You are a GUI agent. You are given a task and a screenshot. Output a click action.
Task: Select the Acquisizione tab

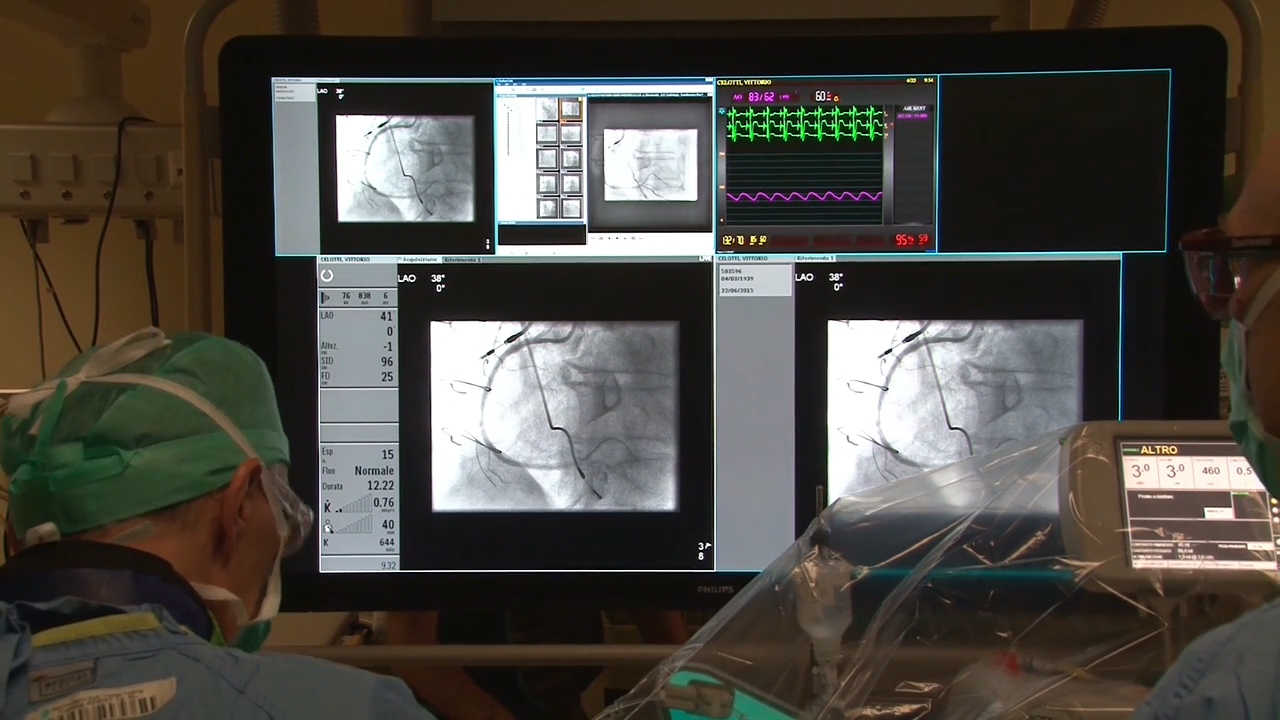418,260
